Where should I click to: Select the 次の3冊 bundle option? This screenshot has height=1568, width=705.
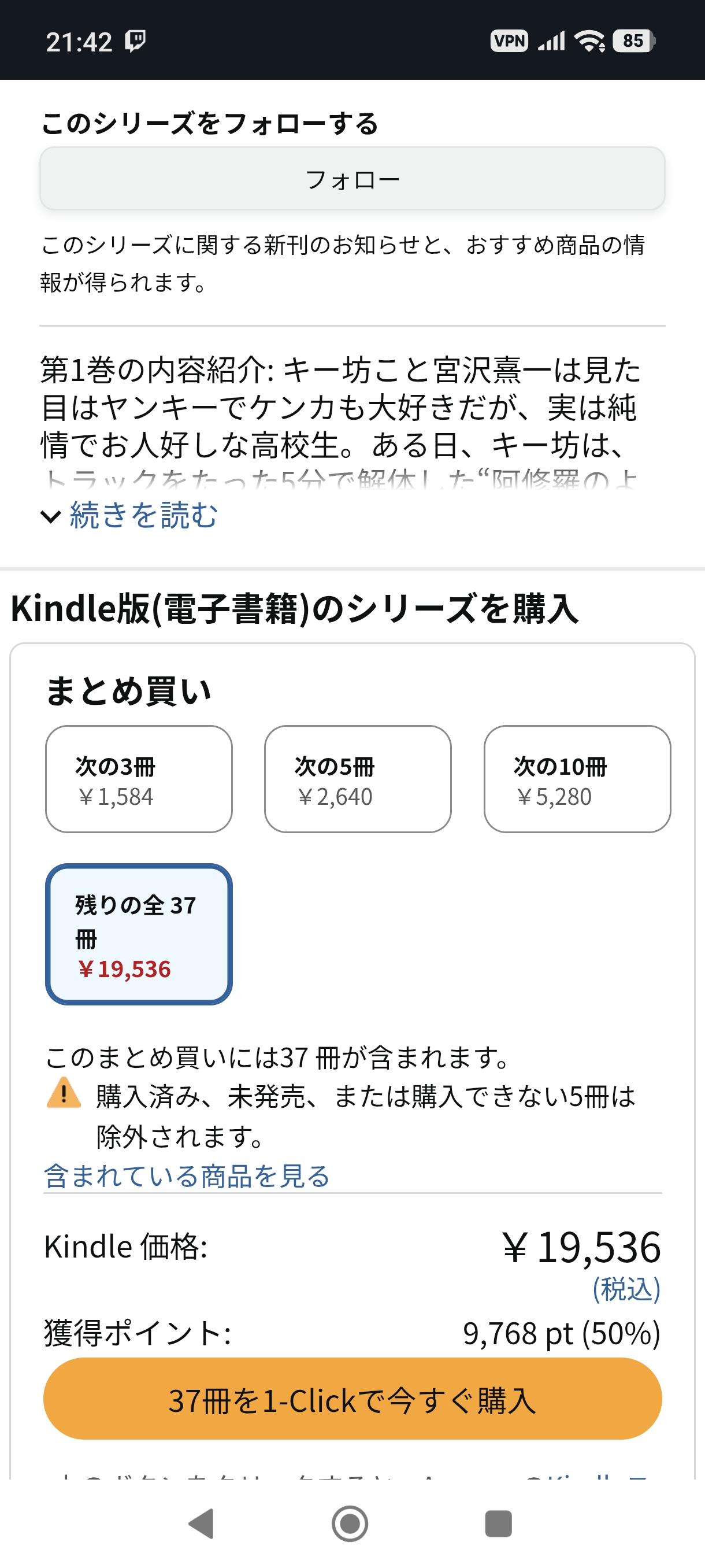(x=139, y=779)
